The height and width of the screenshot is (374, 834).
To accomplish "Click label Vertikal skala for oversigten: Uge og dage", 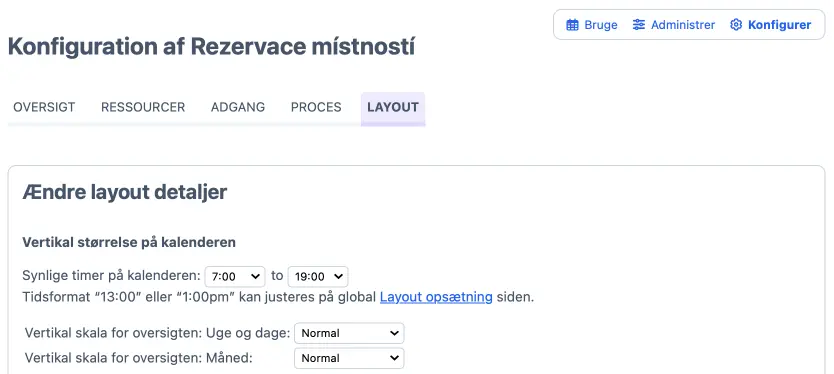I will [x=157, y=334].
